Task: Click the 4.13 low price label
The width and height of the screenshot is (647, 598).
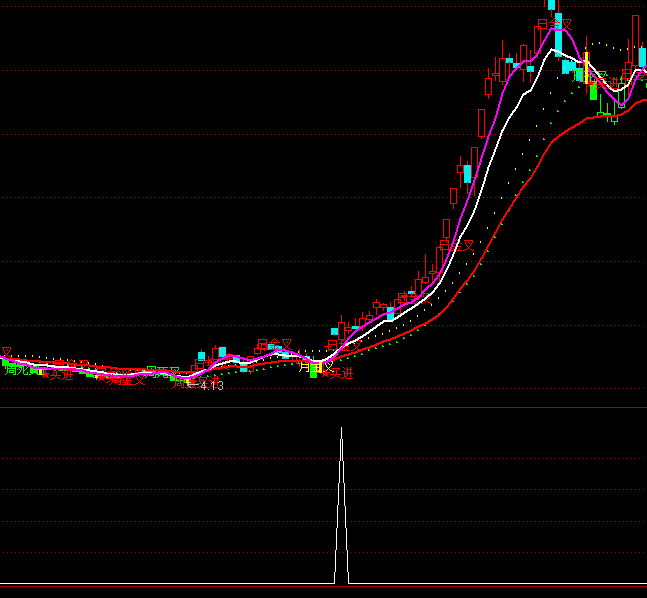Action: (212, 385)
